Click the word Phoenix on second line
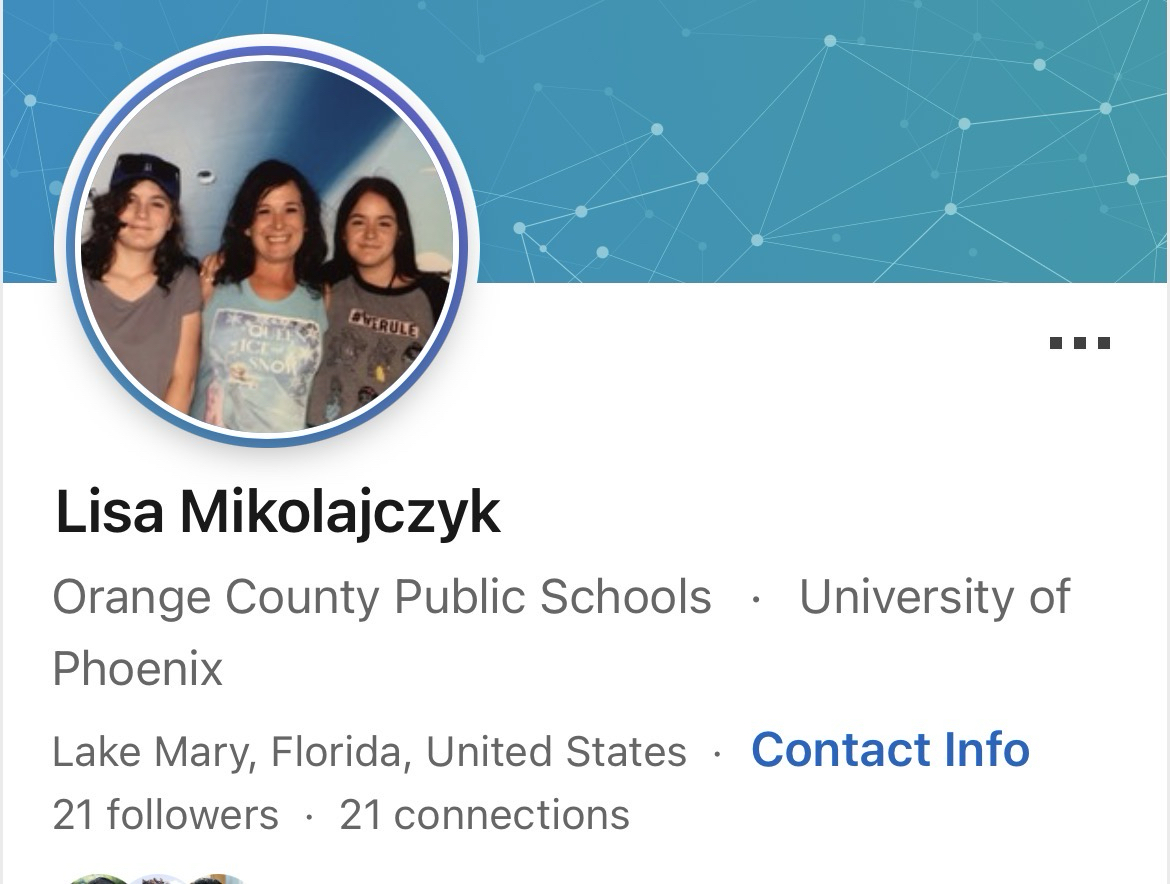 (137, 668)
